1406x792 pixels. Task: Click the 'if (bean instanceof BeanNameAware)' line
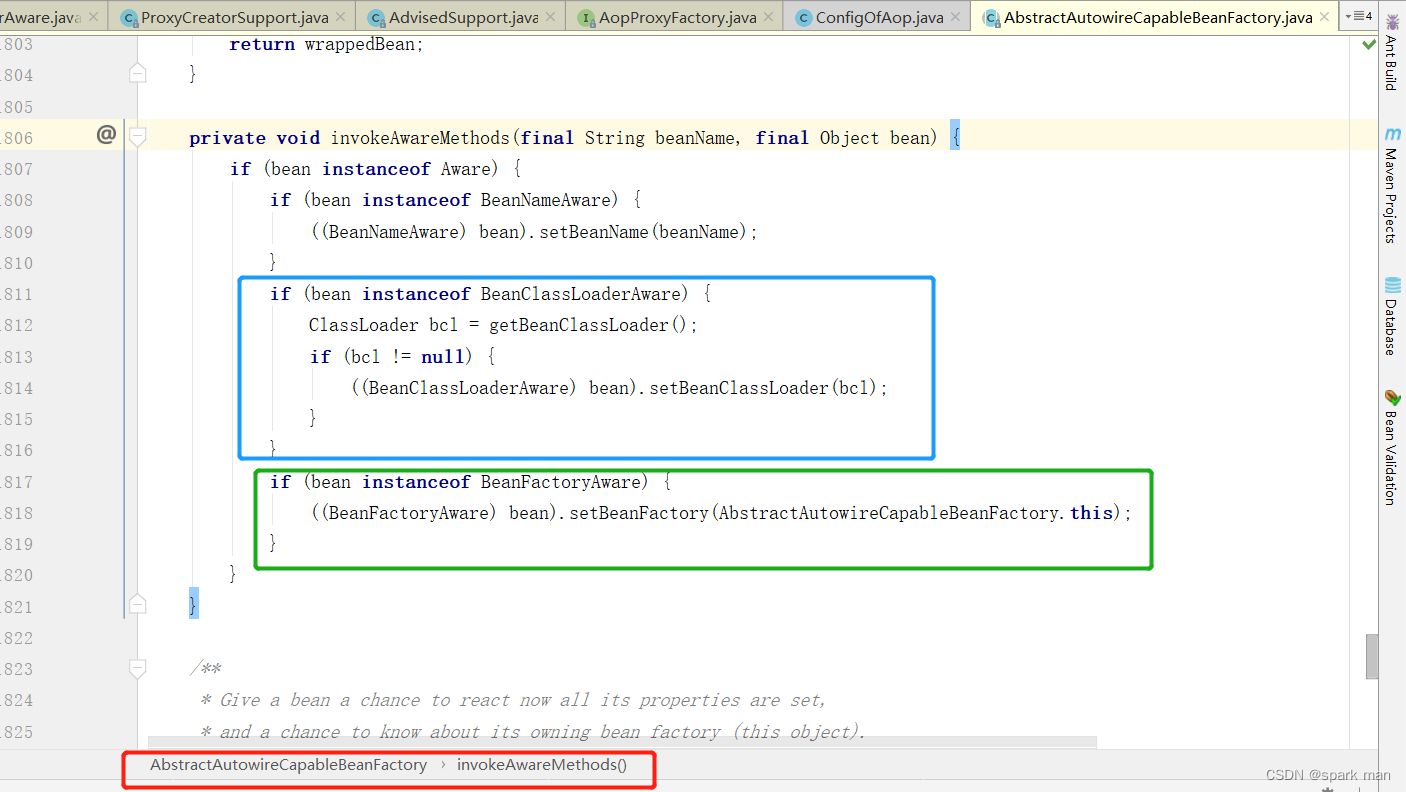pos(455,200)
